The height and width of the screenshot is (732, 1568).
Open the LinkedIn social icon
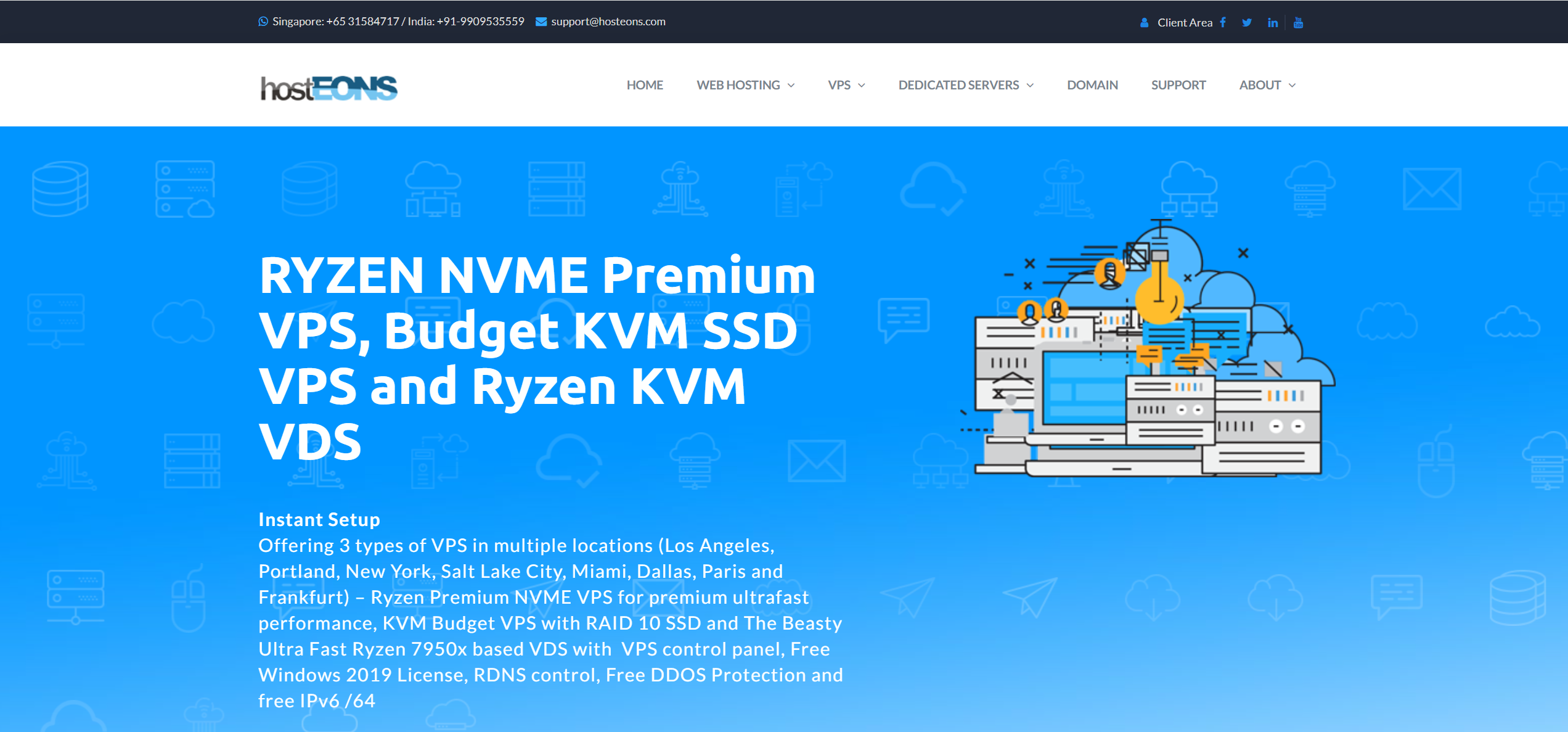[x=1273, y=23]
